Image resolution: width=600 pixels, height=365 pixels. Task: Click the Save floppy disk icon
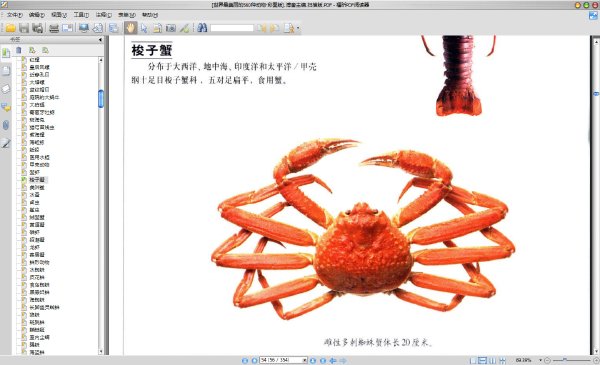[x=24, y=28]
